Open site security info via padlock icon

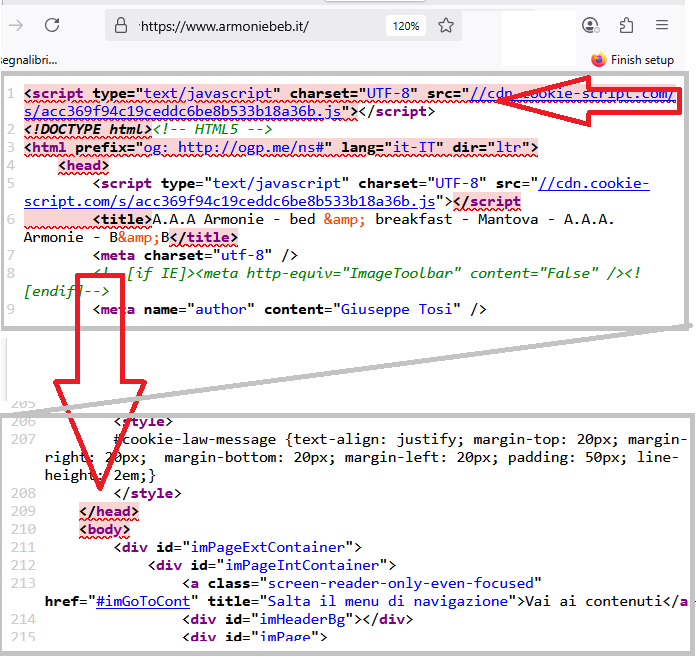pos(121,25)
